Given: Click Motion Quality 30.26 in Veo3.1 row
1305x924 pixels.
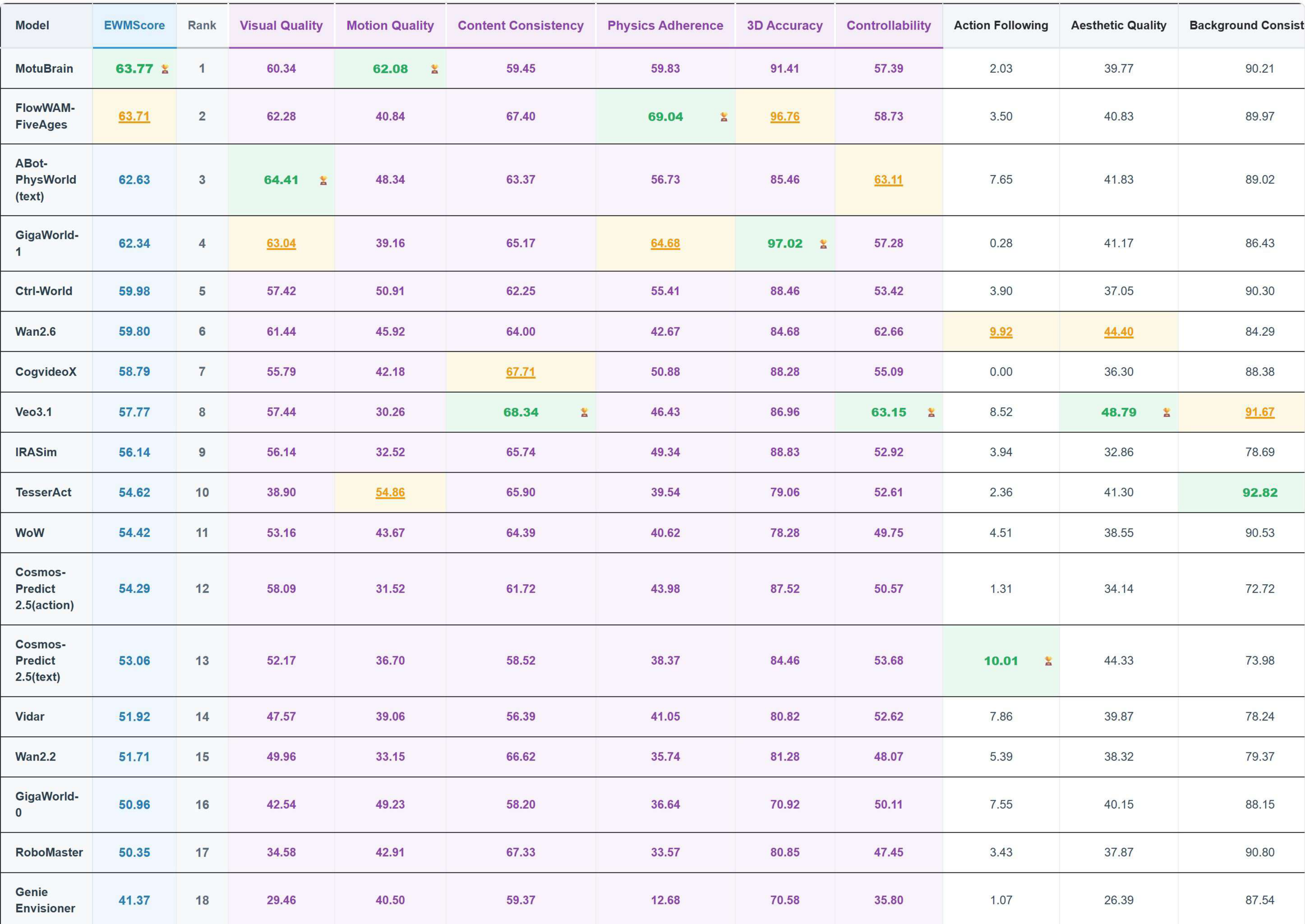Looking at the screenshot, I should click(x=390, y=412).
